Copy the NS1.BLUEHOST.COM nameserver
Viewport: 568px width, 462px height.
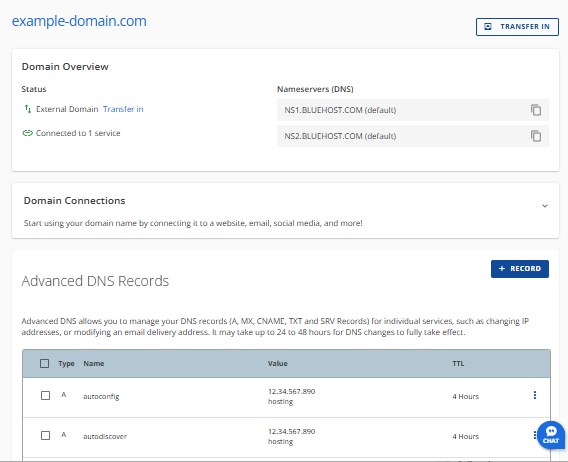536,110
